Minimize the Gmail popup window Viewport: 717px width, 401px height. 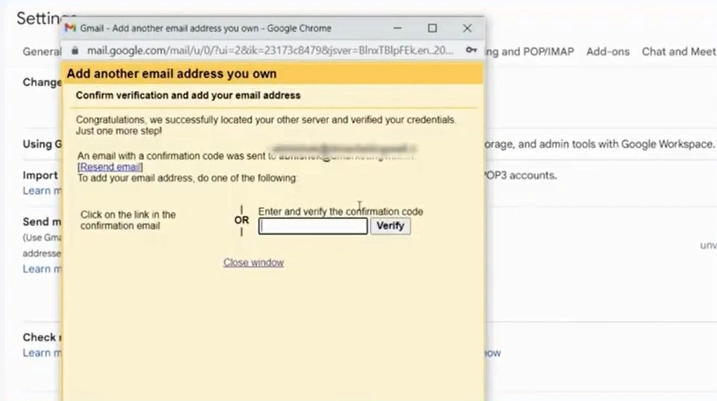pyautogui.click(x=397, y=28)
